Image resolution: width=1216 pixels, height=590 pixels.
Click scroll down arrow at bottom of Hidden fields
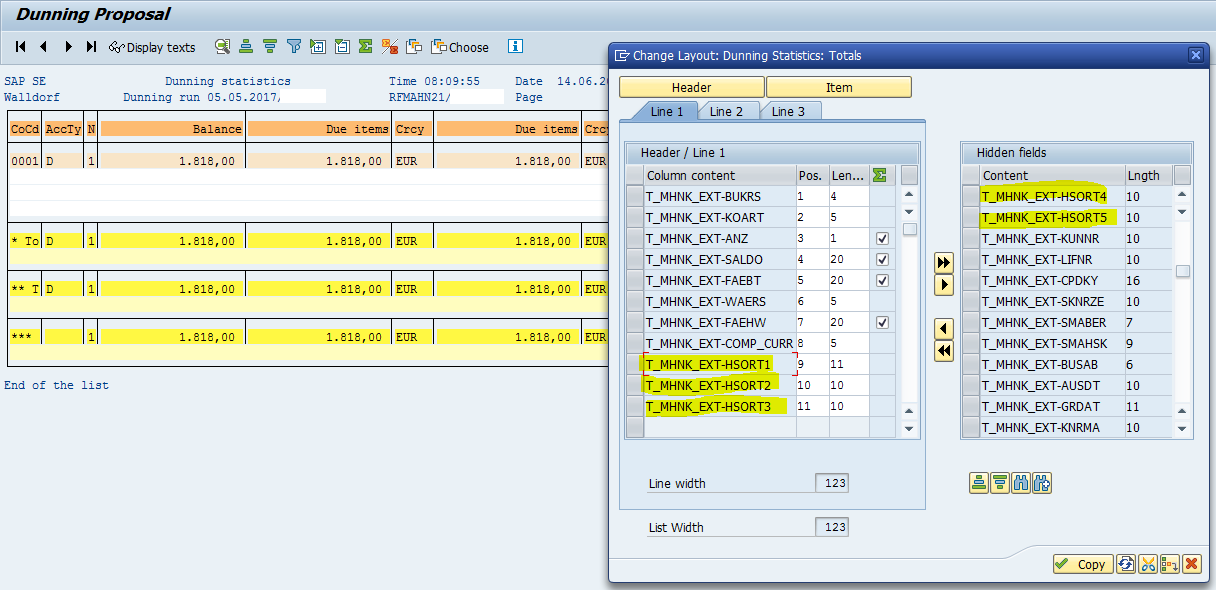point(1182,429)
